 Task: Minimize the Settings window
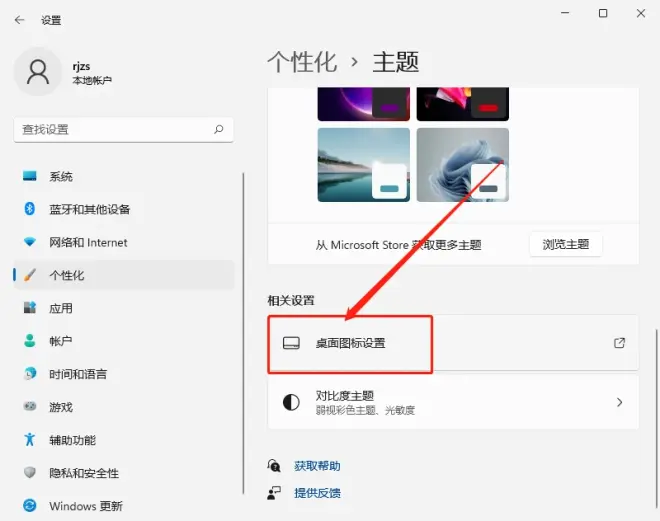565,13
